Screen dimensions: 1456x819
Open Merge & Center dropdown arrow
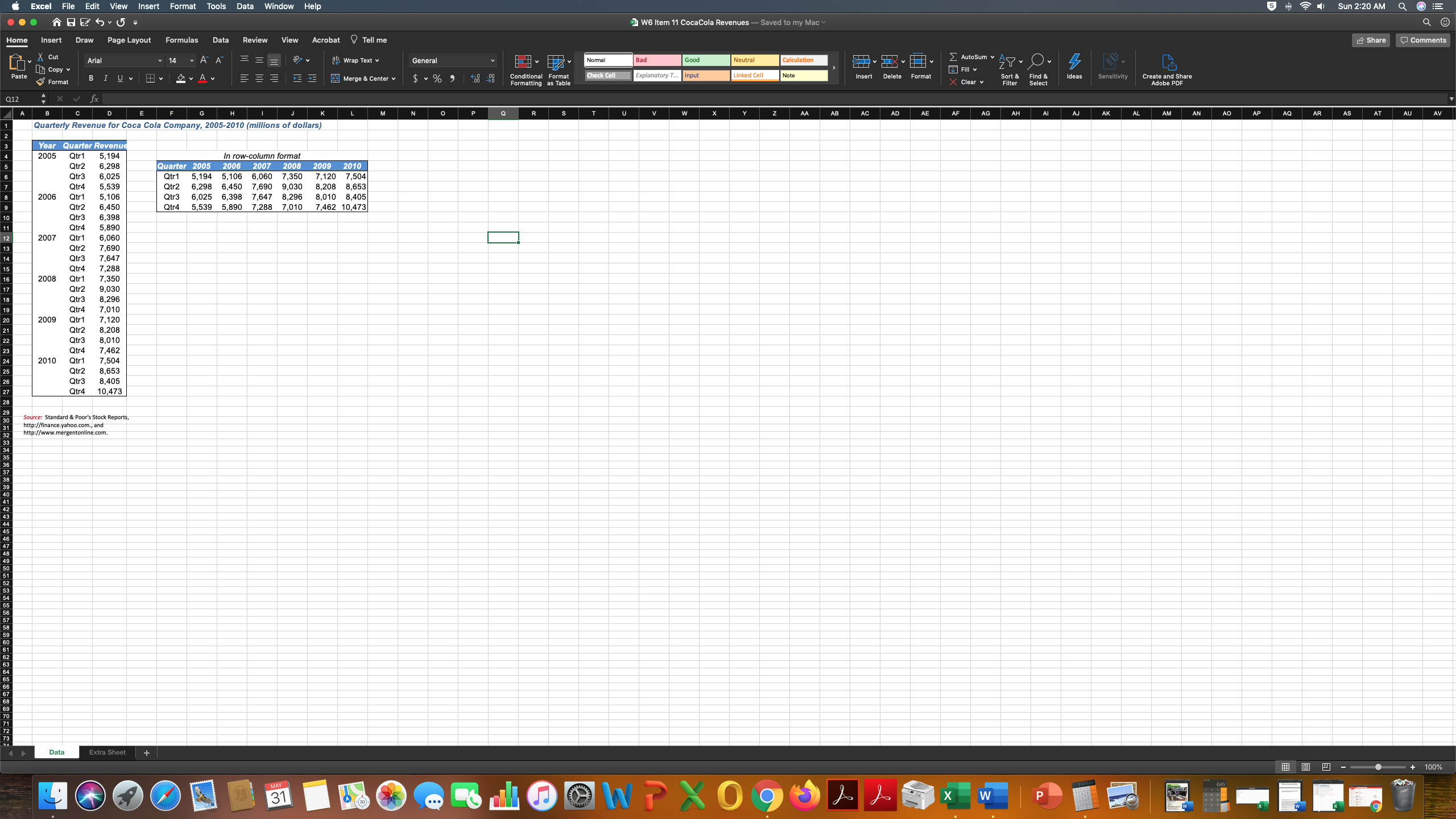point(394,79)
